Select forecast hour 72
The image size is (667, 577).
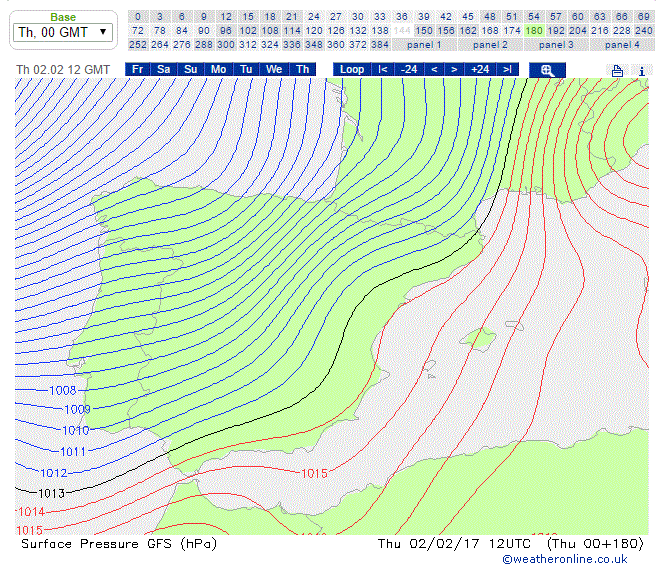click(138, 31)
